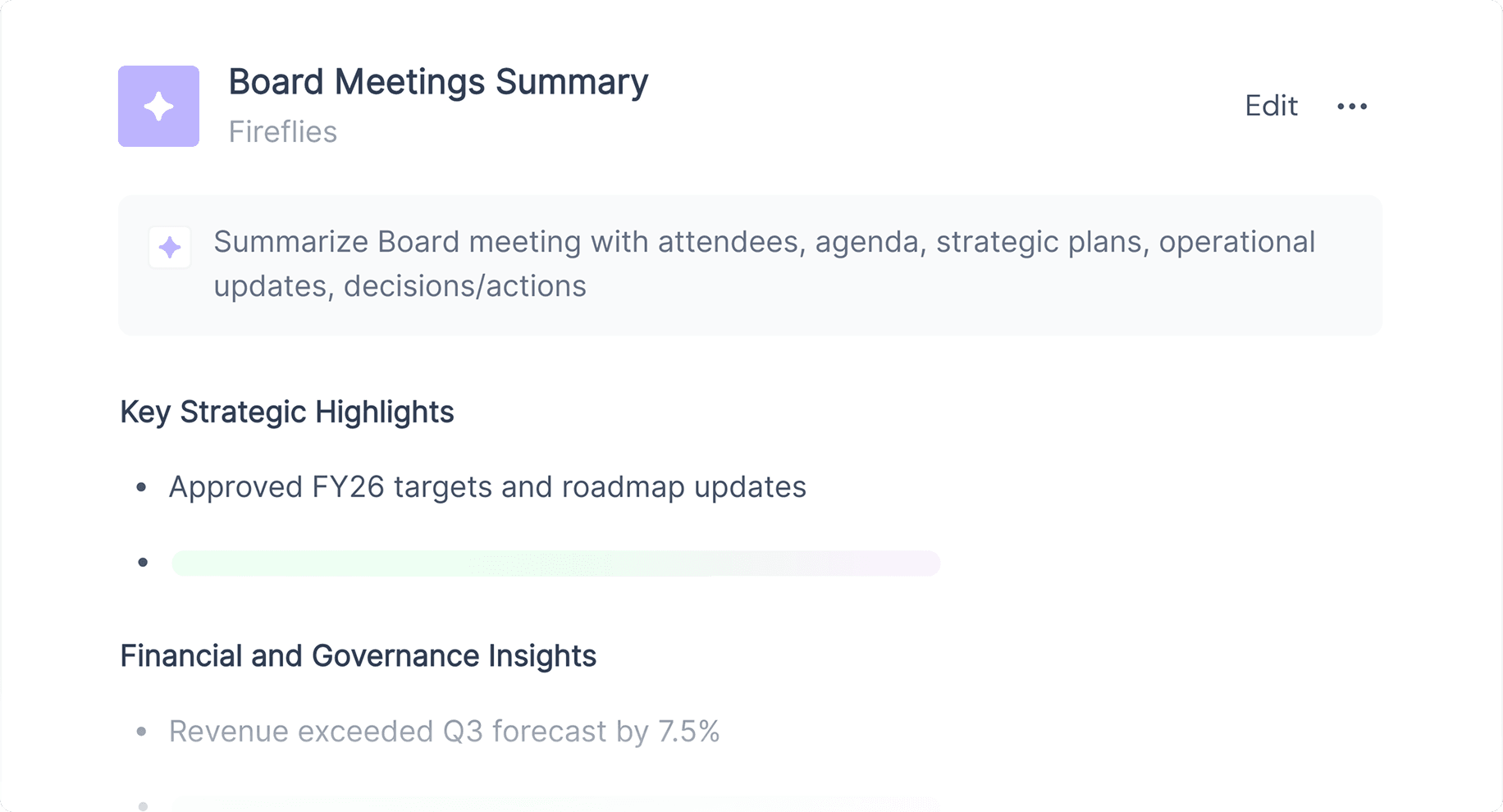The width and height of the screenshot is (1503, 812).
Task: Click the faded bullet dot at bottom
Action: click(x=143, y=806)
